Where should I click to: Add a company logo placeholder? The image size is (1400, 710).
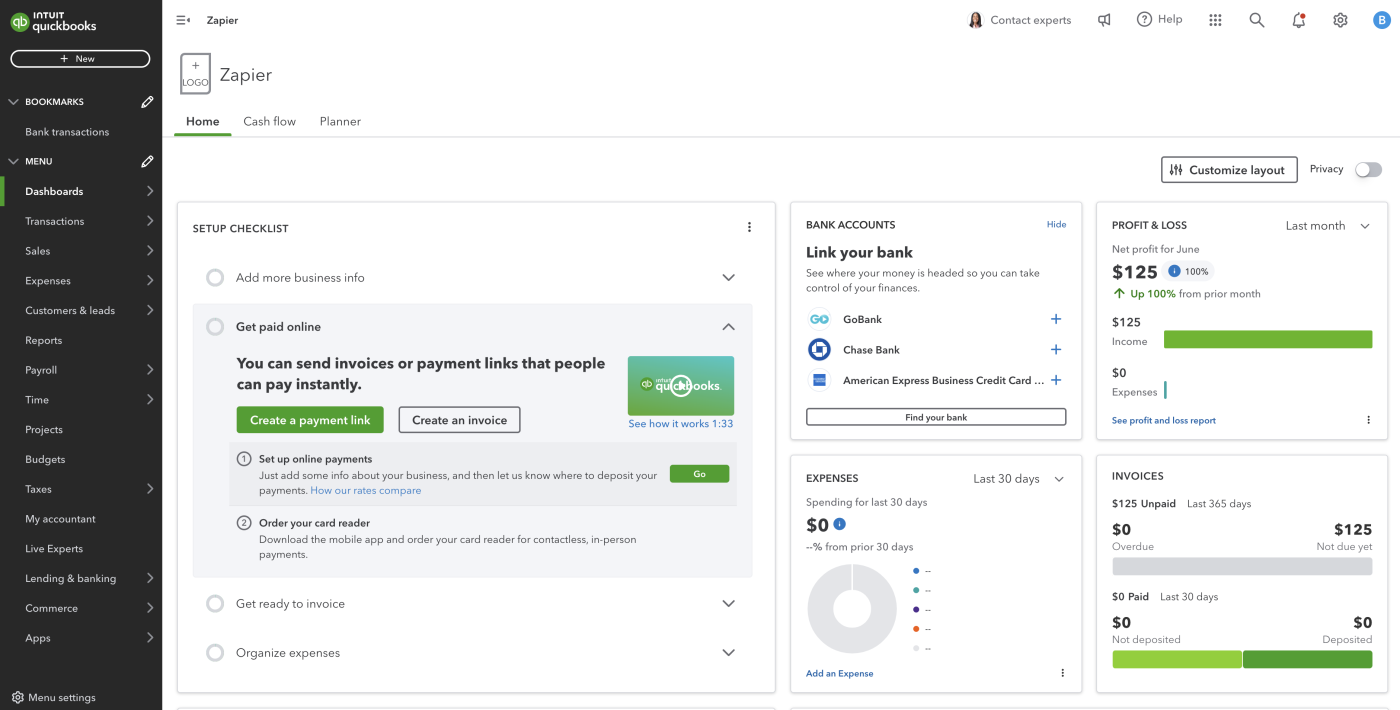(195, 74)
